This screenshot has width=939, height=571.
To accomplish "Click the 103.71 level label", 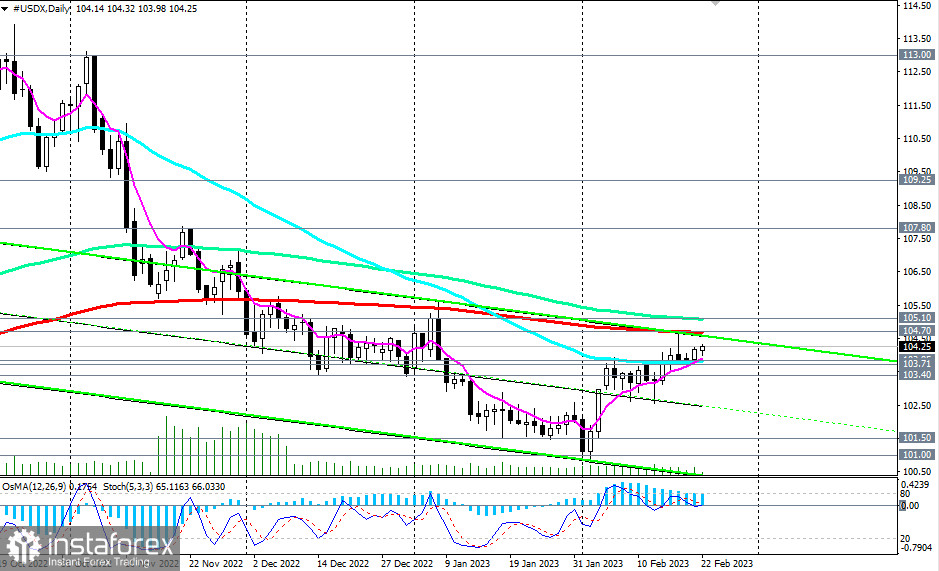I will pos(917,364).
